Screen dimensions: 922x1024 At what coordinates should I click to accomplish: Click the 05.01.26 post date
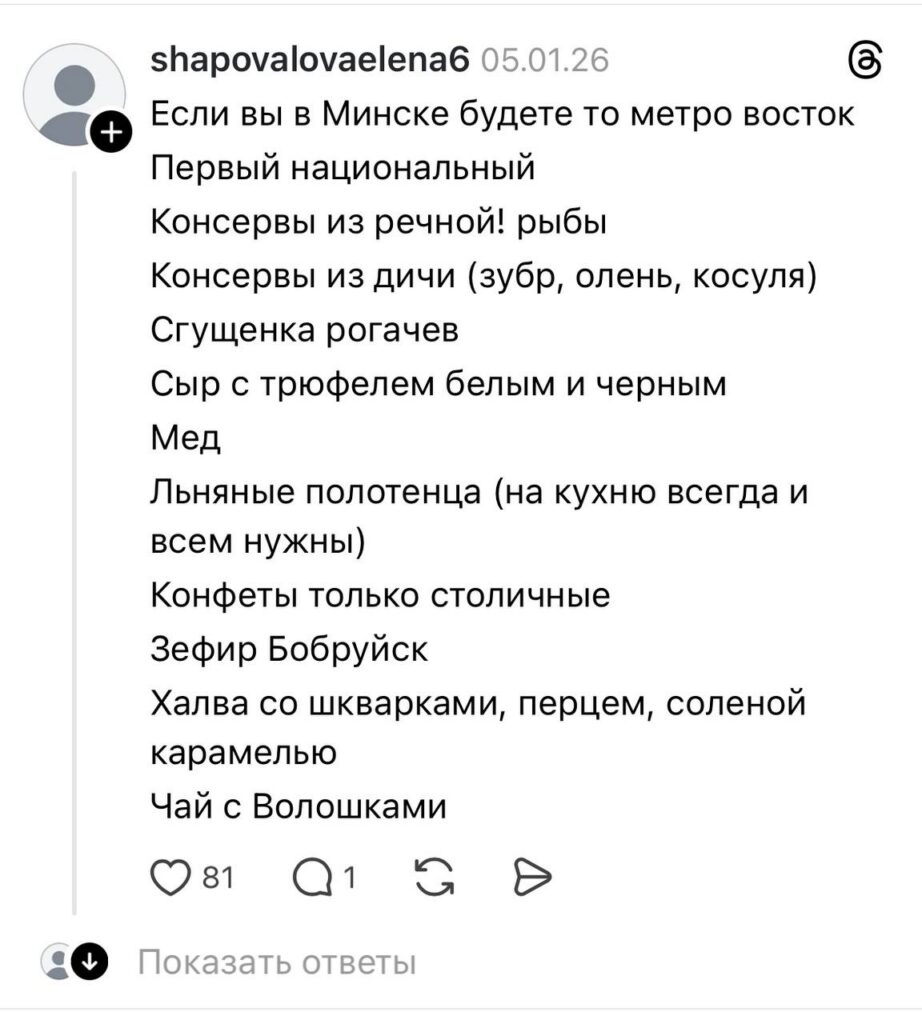pyautogui.click(x=544, y=62)
